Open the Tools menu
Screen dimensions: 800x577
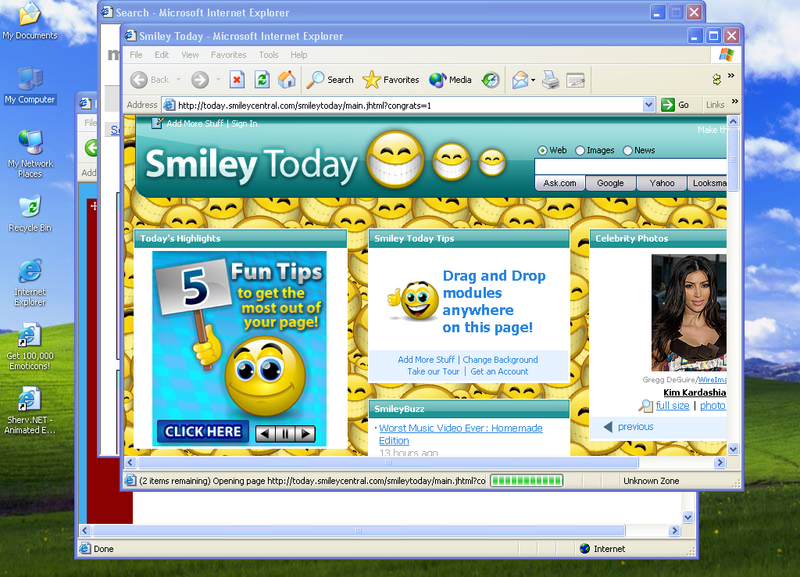click(x=268, y=55)
